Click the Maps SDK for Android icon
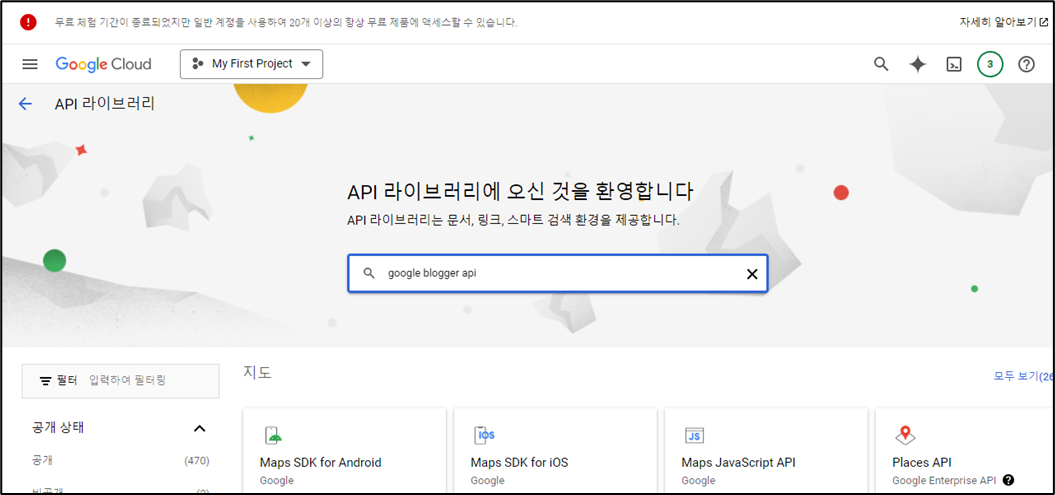Image resolution: width=1055 pixels, height=495 pixels. 272,436
